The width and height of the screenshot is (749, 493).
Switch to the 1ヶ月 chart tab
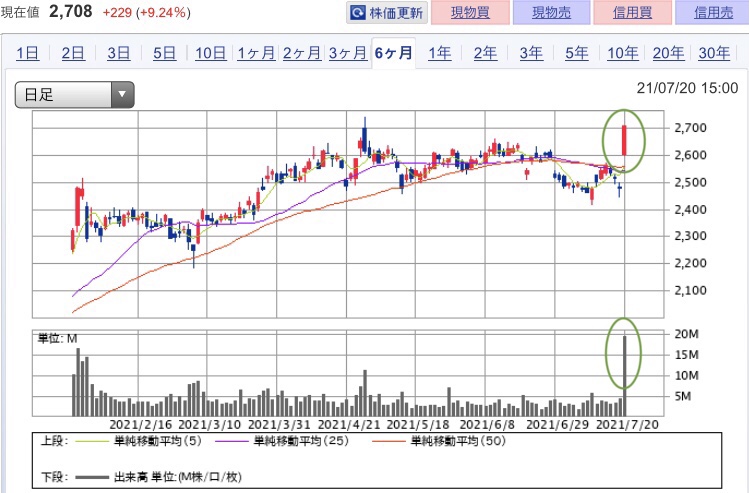click(x=256, y=53)
